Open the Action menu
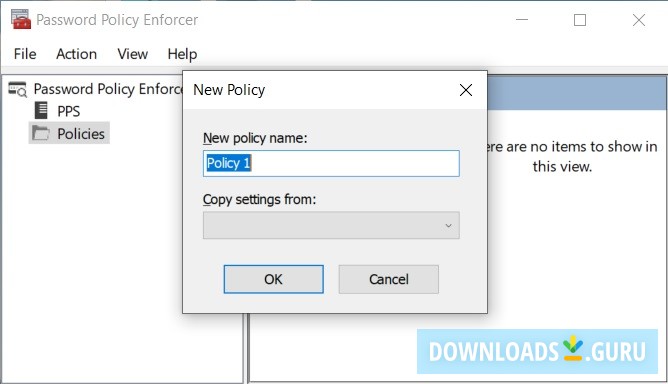 (76, 54)
